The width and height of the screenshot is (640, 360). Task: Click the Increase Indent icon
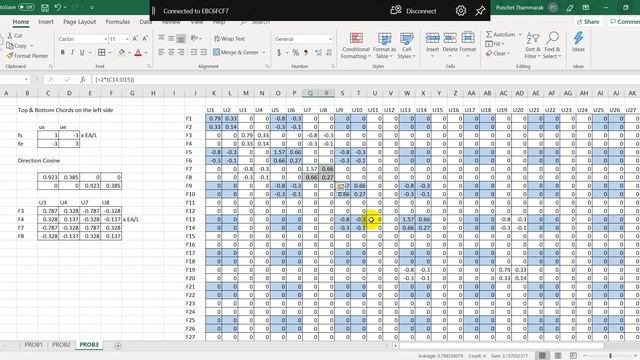point(204,52)
